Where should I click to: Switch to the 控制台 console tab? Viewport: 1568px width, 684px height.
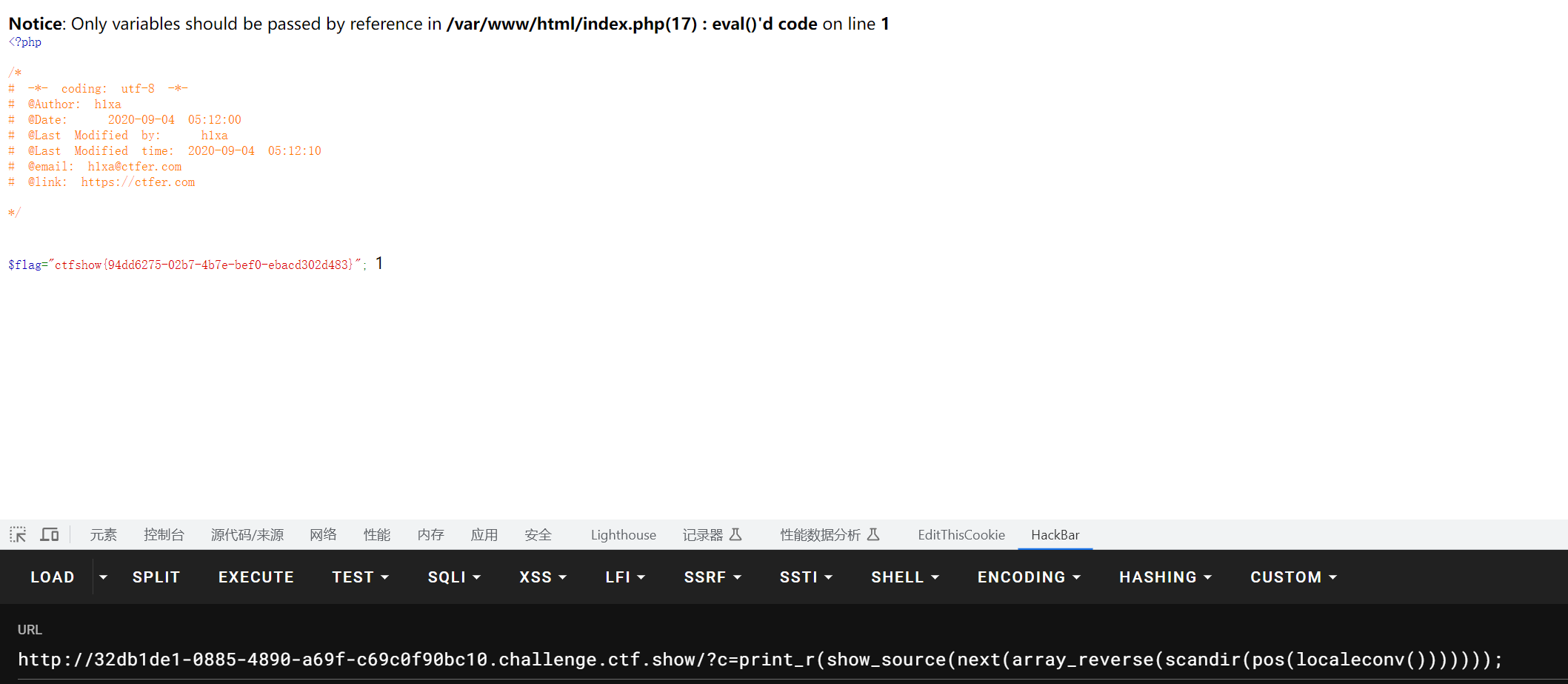coord(164,535)
